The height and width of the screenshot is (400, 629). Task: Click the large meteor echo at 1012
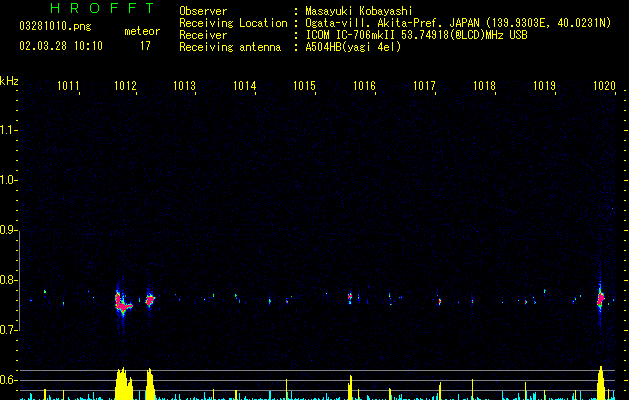122,304
